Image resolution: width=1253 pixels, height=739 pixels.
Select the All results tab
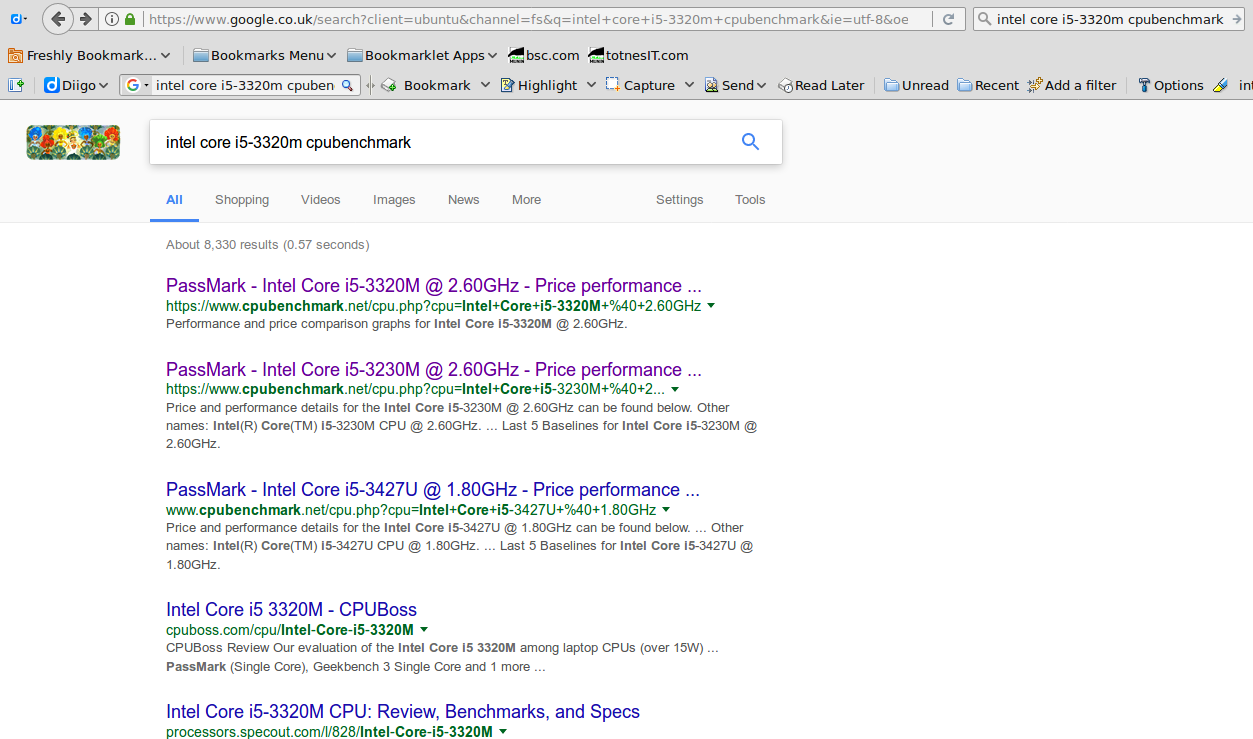click(174, 200)
